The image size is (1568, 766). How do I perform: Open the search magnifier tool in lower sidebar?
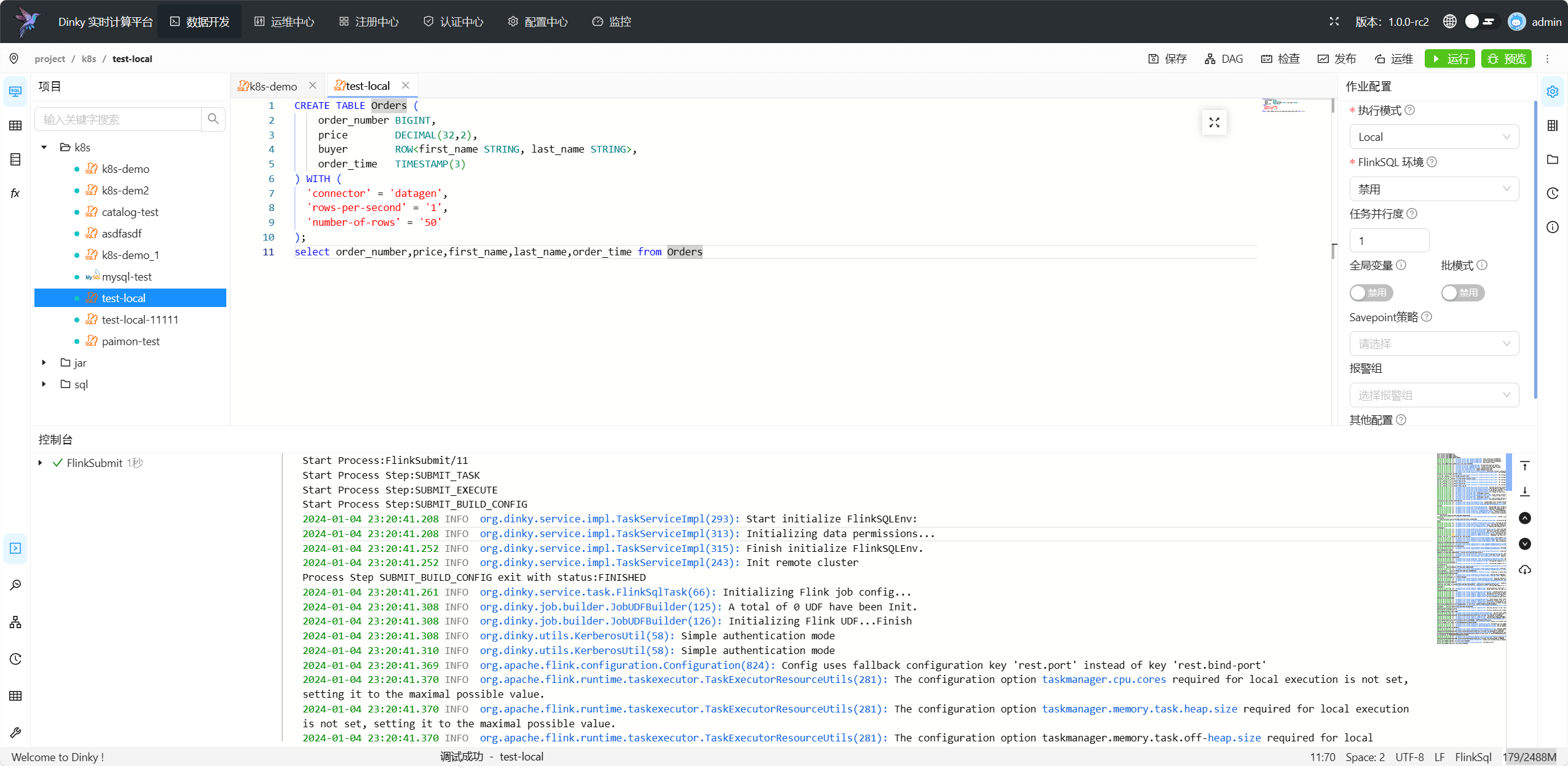(x=15, y=585)
